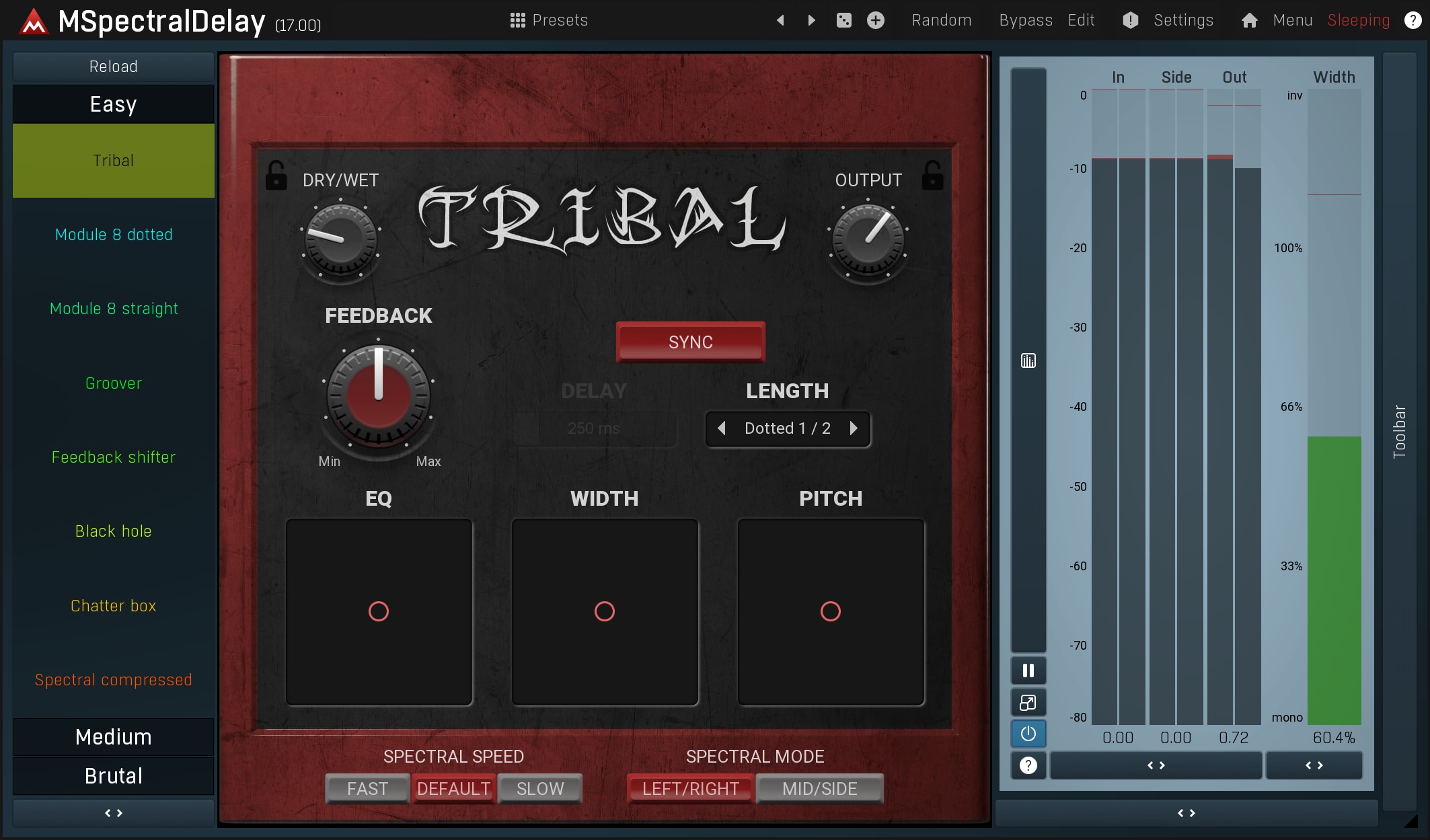Viewport: 1430px width, 840px height.
Task: Click the FEEDBACK knob
Action: pos(378,396)
